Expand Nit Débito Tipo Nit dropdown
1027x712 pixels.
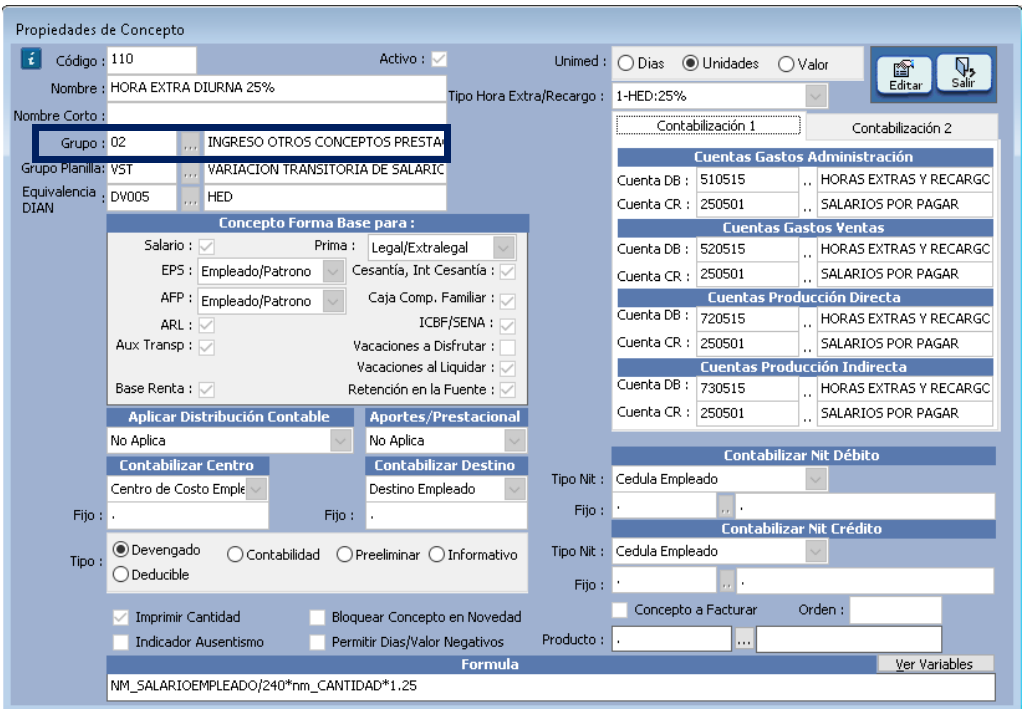(815, 479)
